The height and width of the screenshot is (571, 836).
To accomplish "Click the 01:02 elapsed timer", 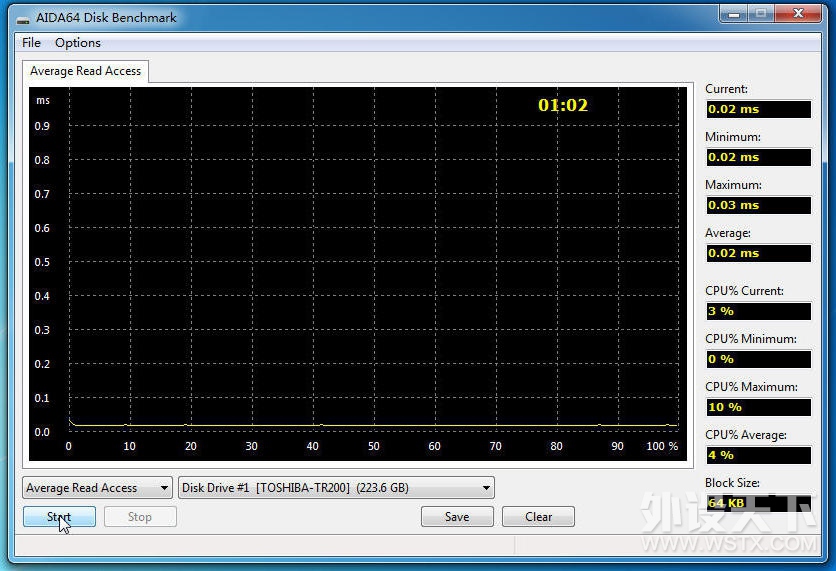I will click(563, 105).
